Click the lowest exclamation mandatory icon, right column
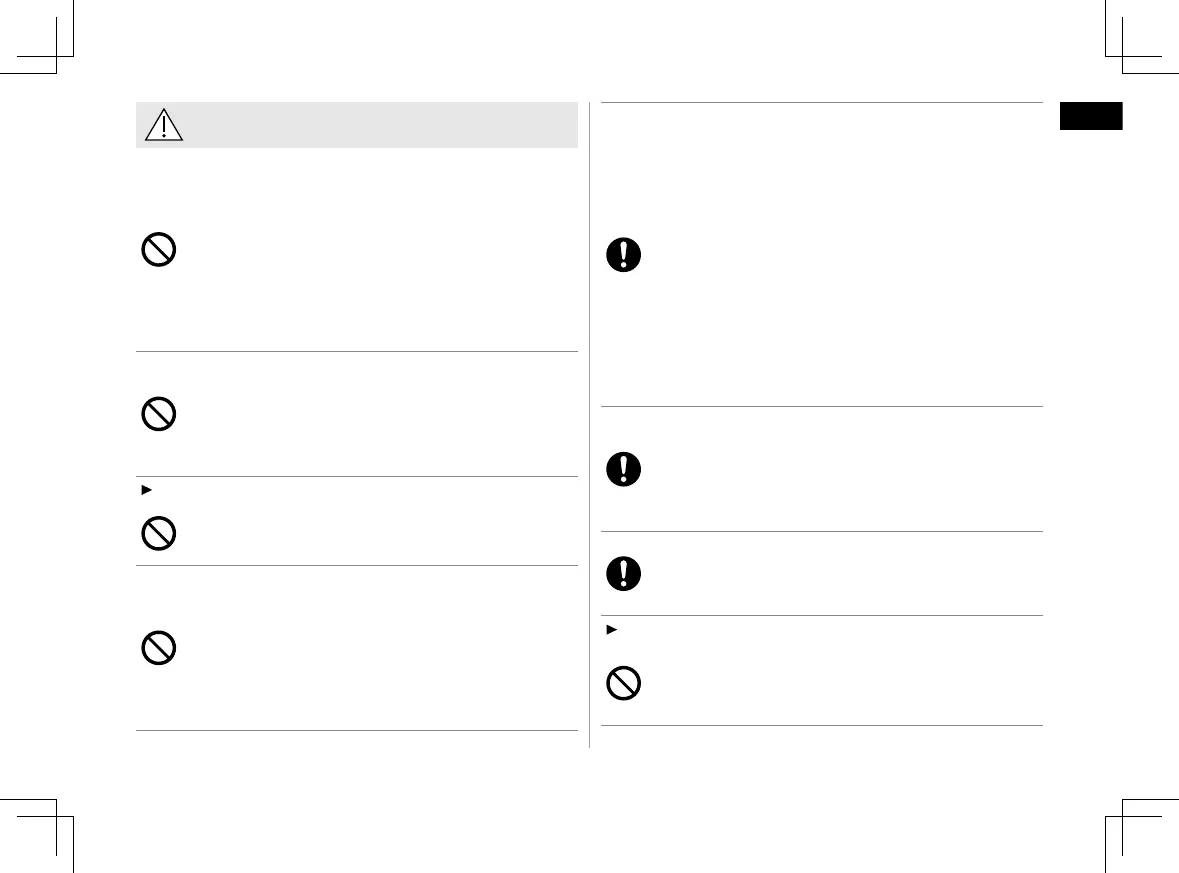The image size is (1179, 873). [x=625, y=573]
